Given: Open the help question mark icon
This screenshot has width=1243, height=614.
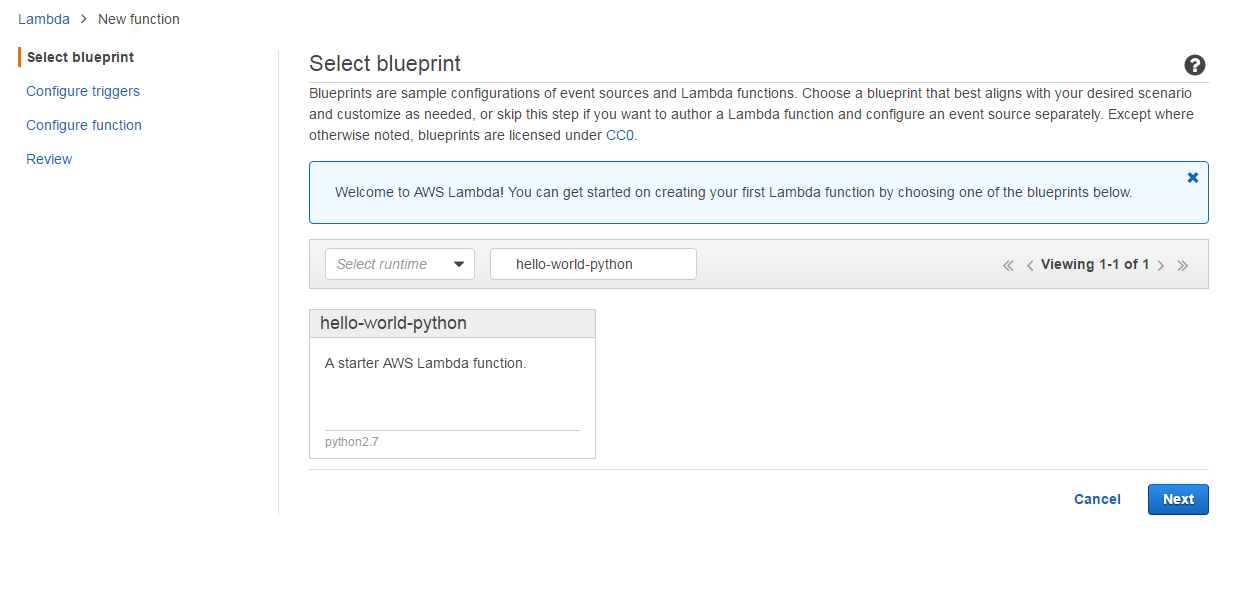Looking at the screenshot, I should click(x=1195, y=65).
